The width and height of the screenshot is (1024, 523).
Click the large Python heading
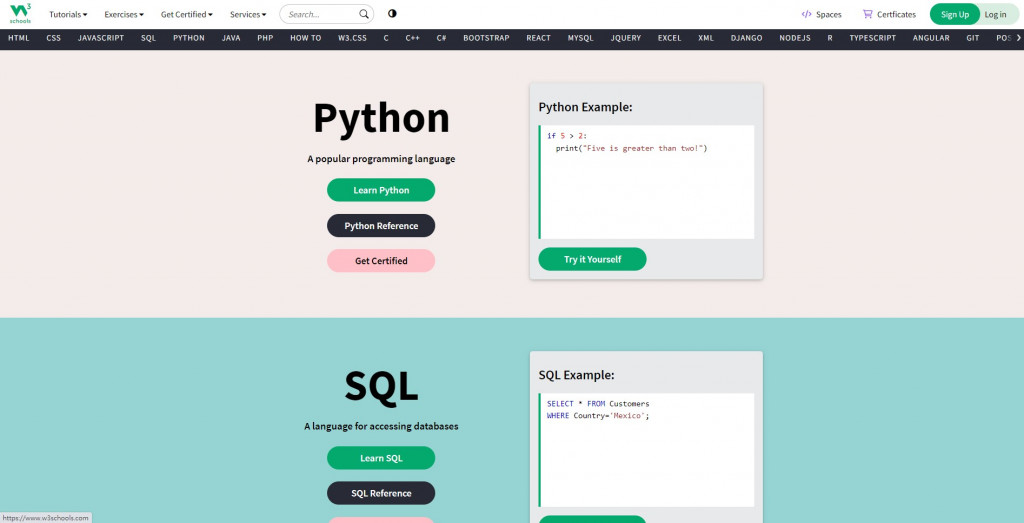click(381, 118)
